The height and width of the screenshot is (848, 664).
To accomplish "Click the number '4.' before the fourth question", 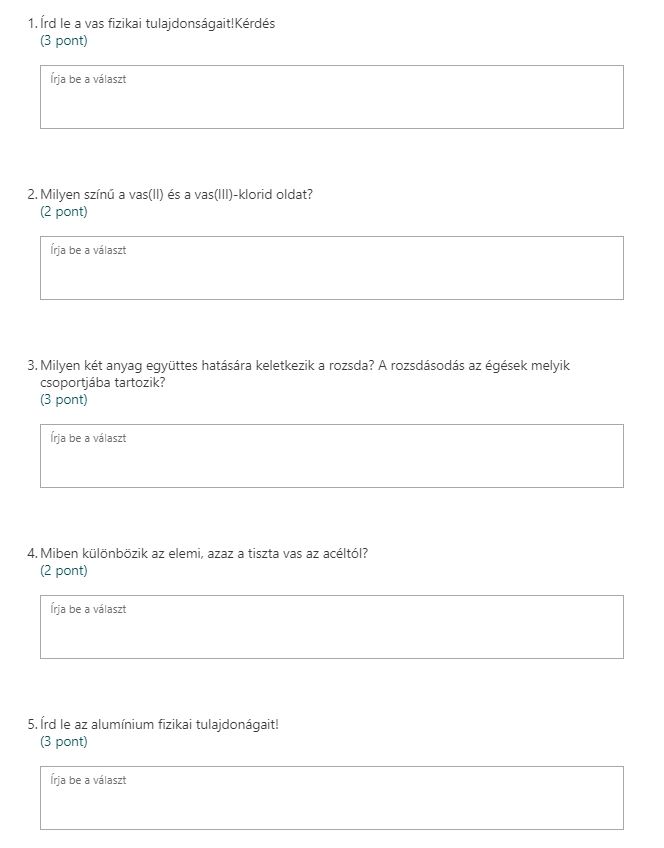I will [32, 553].
